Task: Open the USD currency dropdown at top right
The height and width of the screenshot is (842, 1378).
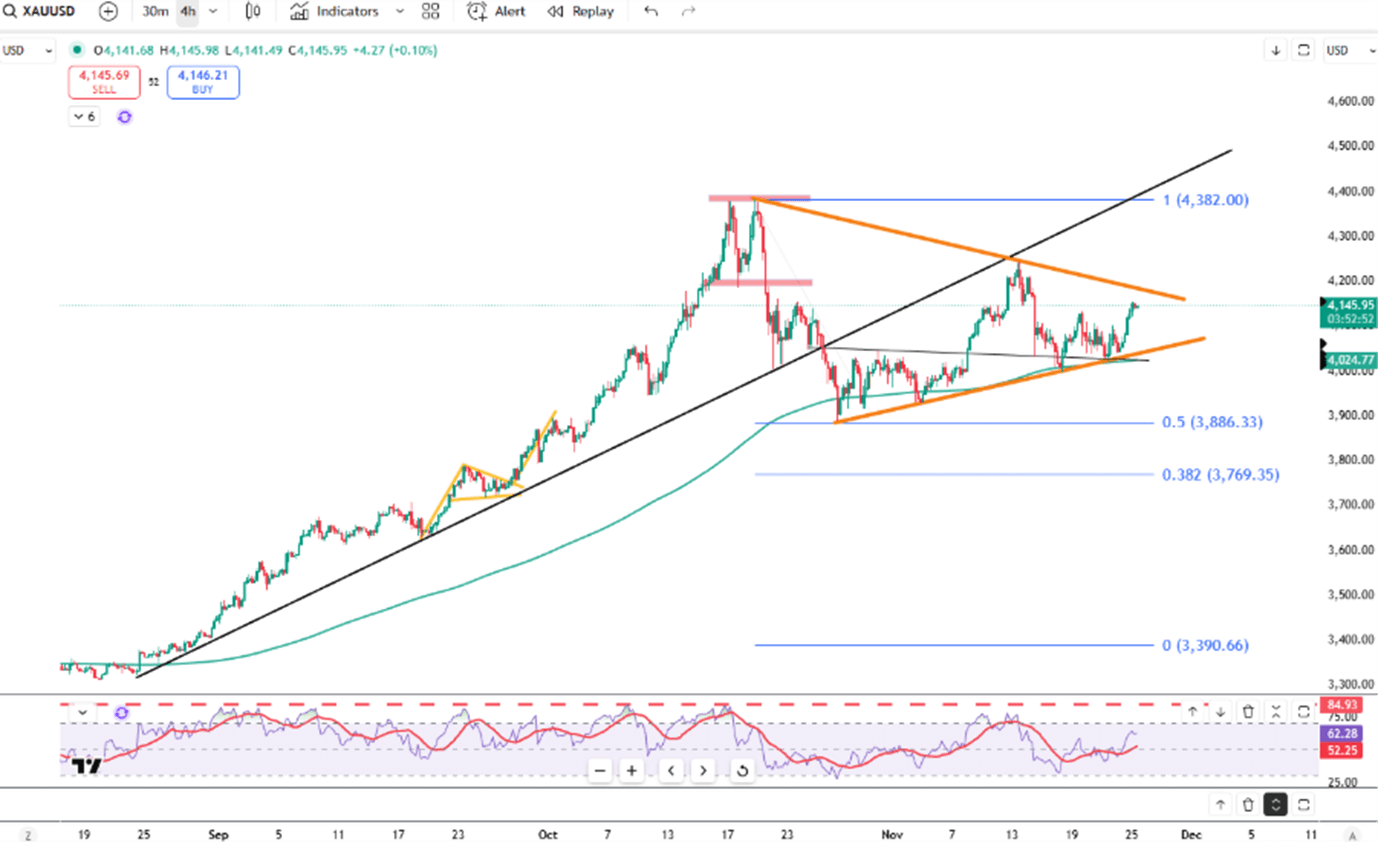Action: click(1343, 50)
